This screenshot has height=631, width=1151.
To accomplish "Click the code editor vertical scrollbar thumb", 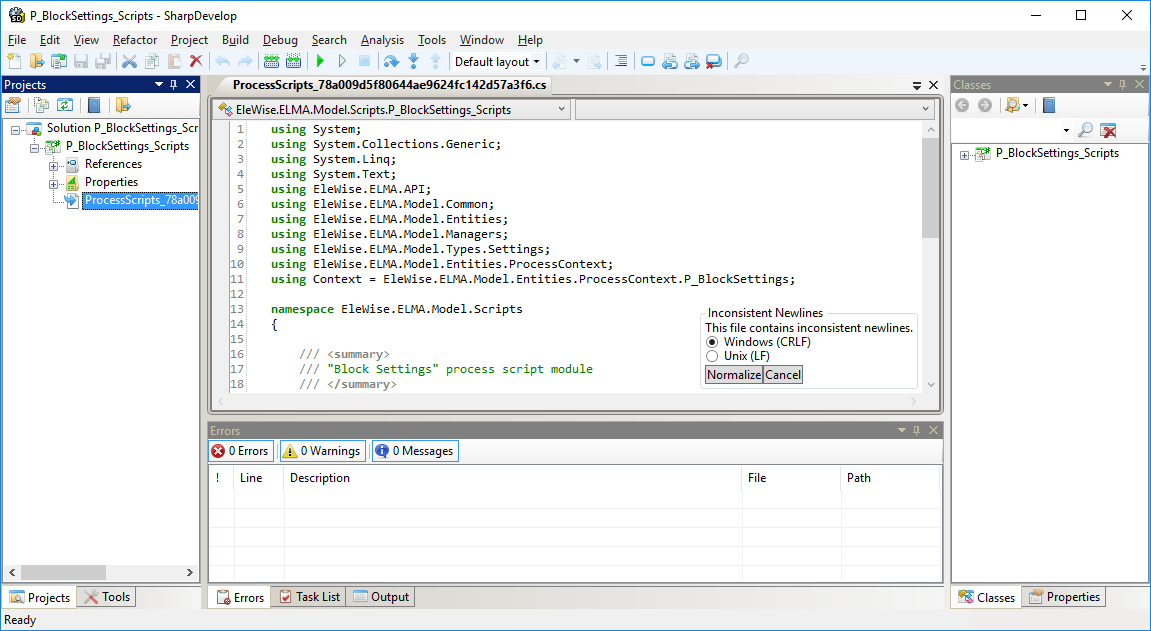I will [x=930, y=190].
